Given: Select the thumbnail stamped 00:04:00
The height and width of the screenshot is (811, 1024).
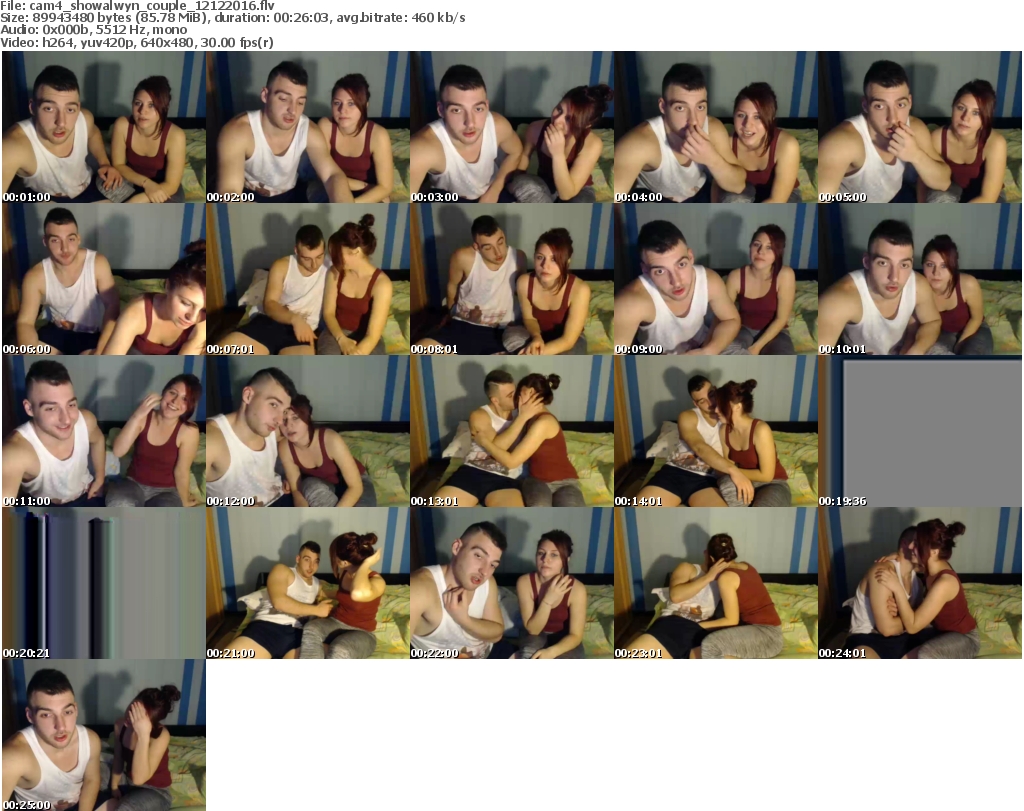Looking at the screenshot, I should coord(716,127).
